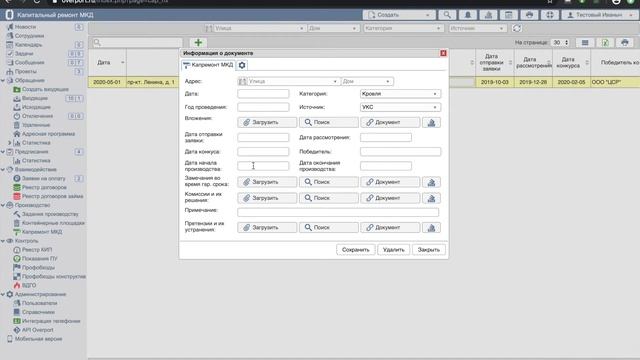This screenshot has height=360, width=640.
Task: Collapse the Производство sidebar section
Action: (3, 205)
